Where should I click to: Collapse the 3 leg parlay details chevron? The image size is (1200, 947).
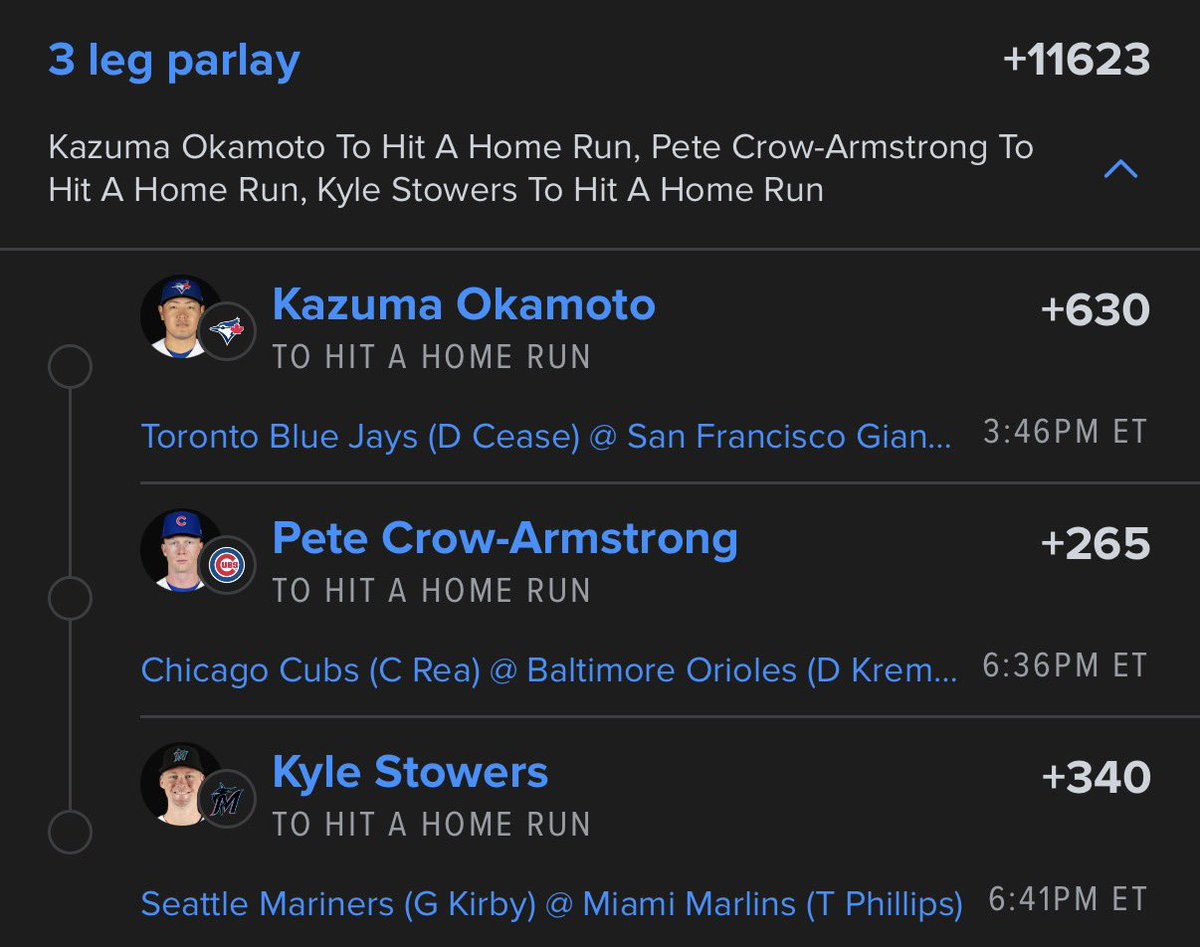(1119, 169)
